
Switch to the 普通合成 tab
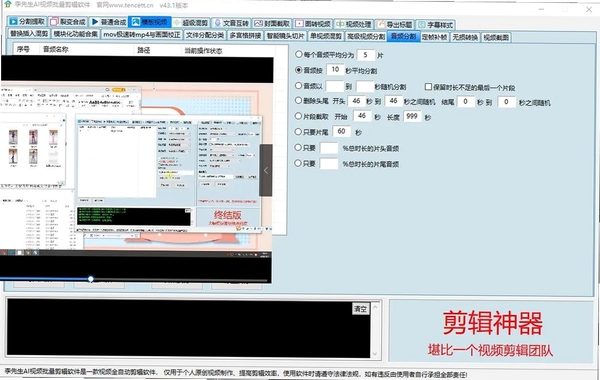[x=109, y=22]
